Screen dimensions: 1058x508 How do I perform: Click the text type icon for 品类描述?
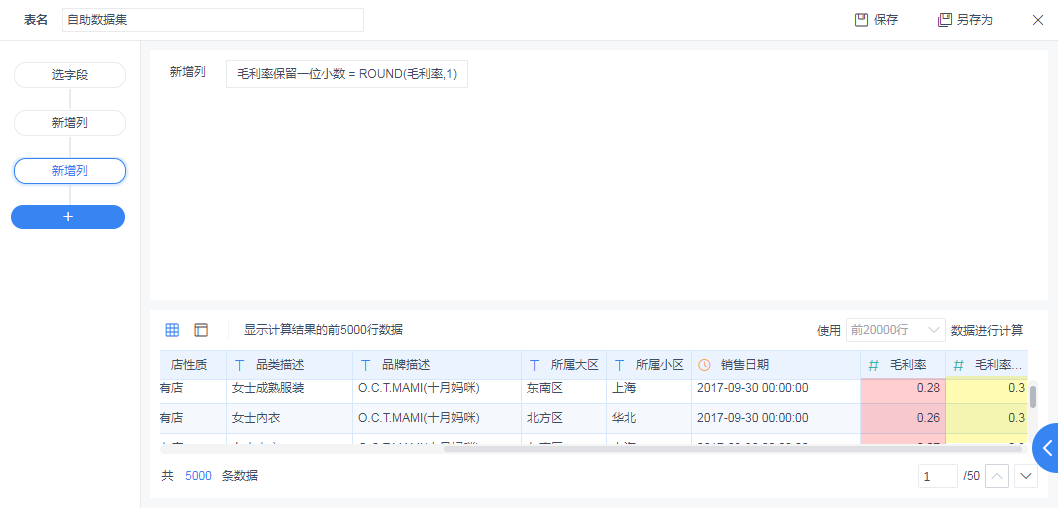(x=240, y=365)
